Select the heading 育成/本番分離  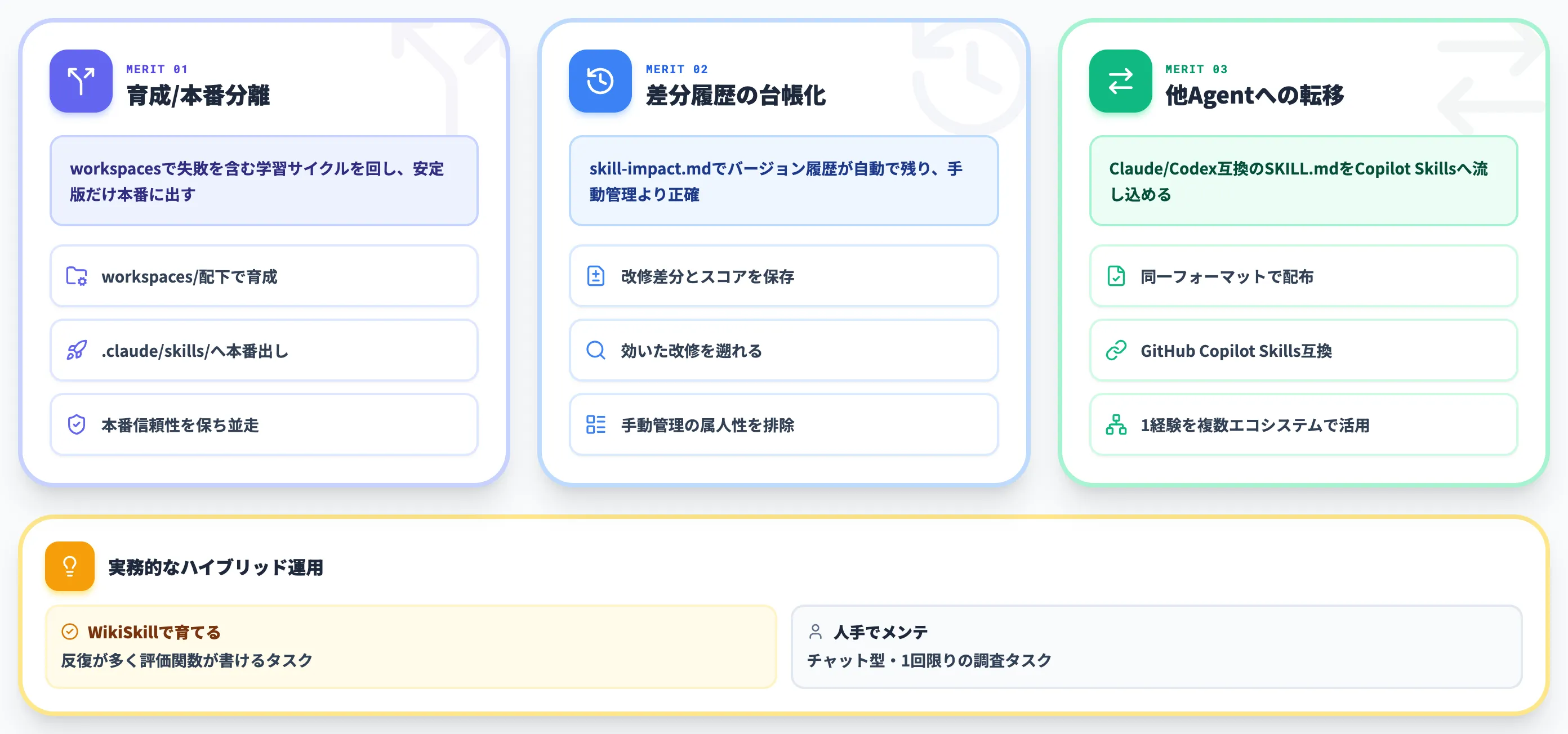coord(198,96)
